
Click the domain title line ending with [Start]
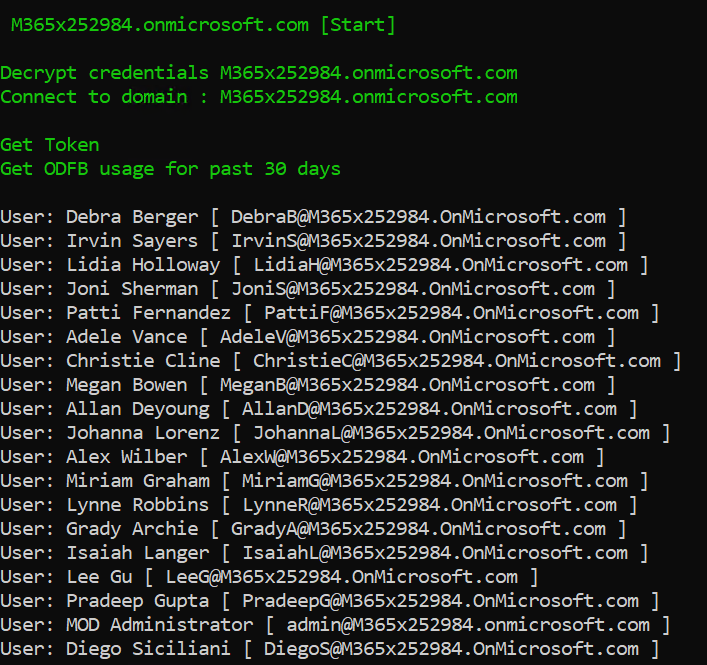click(x=203, y=26)
